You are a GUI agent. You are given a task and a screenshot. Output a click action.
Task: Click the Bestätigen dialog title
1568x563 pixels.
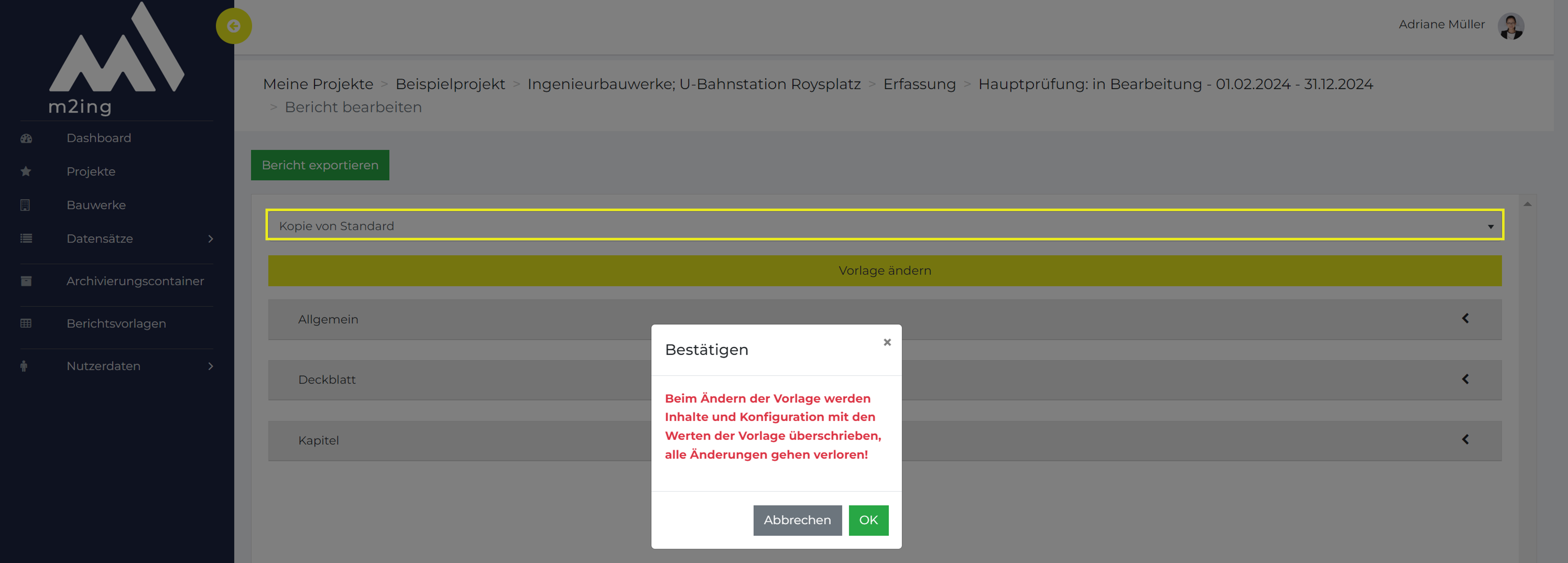coord(706,350)
